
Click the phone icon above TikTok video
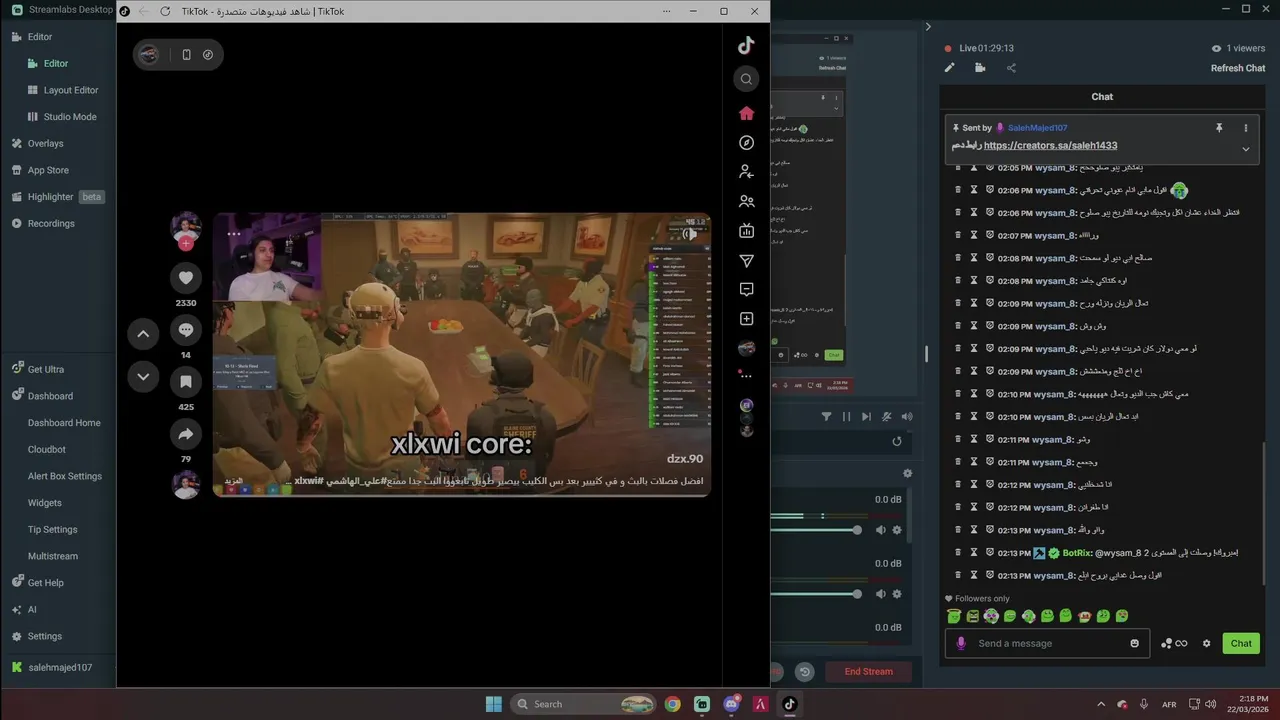[186, 55]
